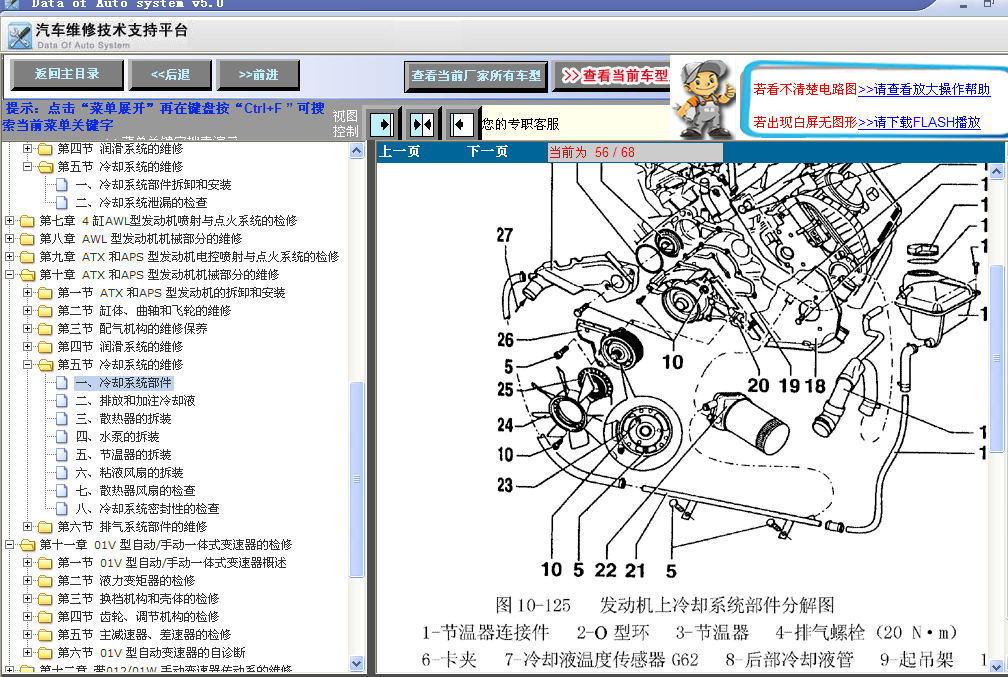Open the 请查看放大操作帮助 link
Image resolution: width=1008 pixels, height=677 pixels.
pos(924,89)
